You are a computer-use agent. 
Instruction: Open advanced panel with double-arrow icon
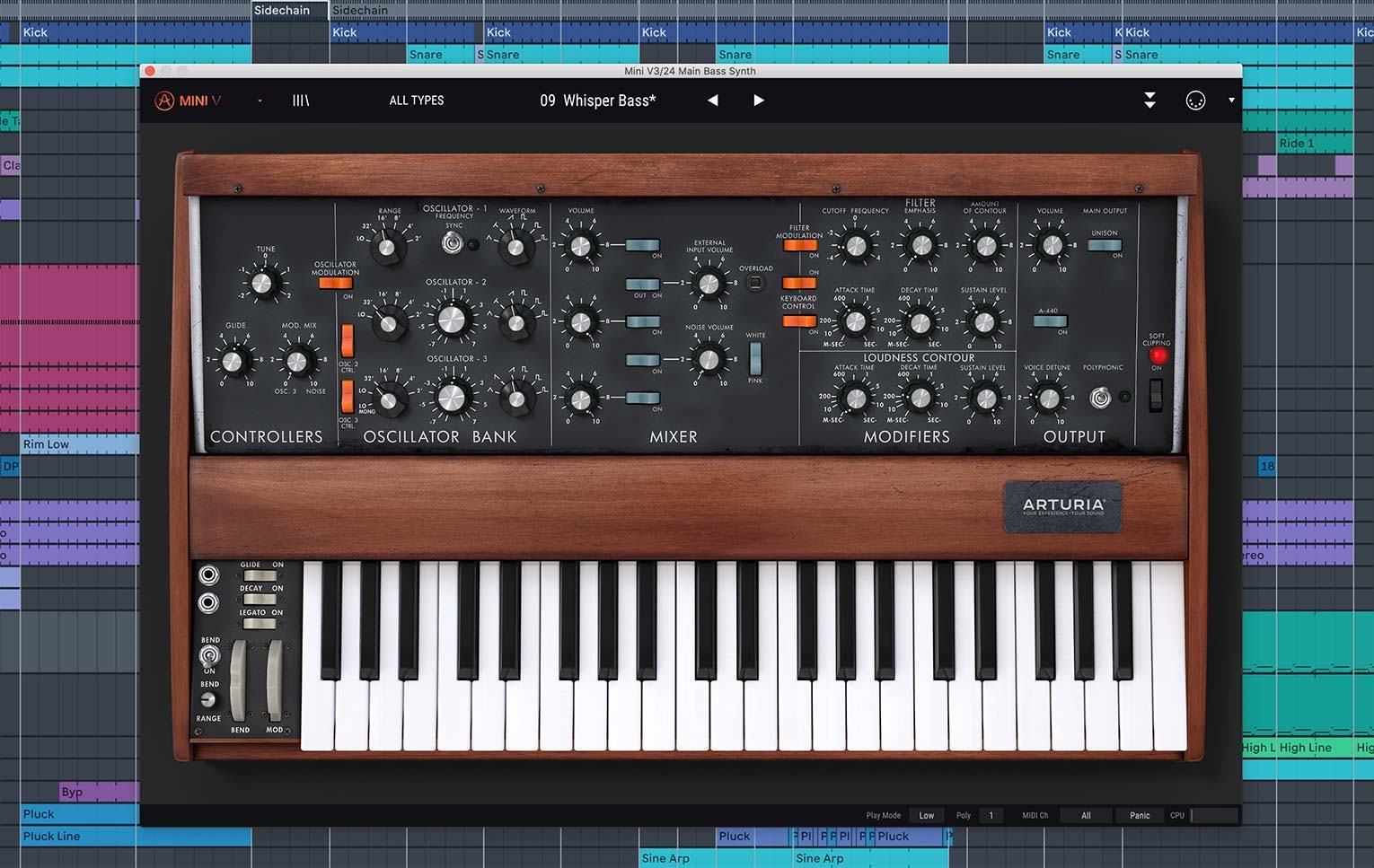click(x=1149, y=101)
